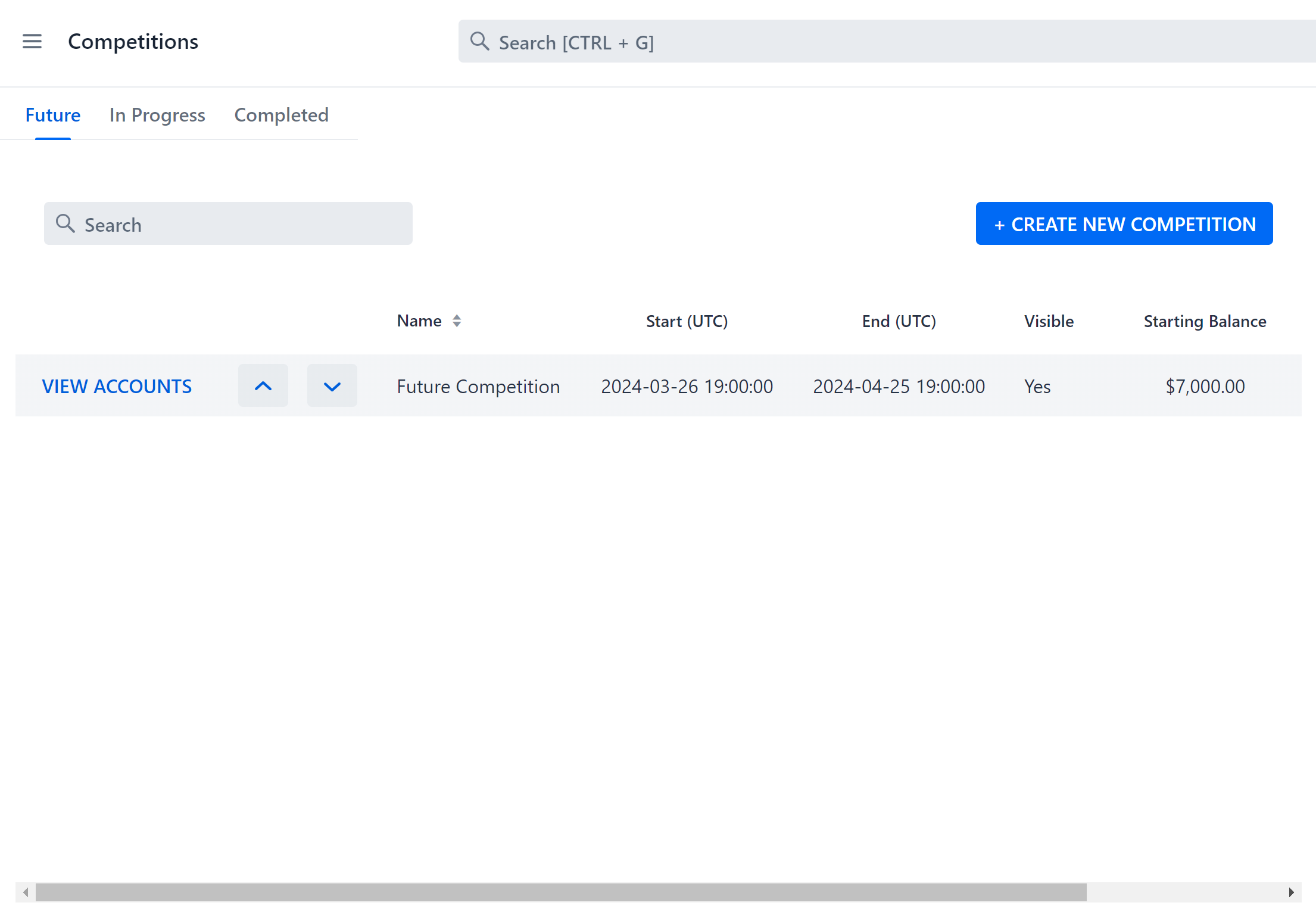This screenshot has height=915, width=1316.
Task: Open View Accounts for Future Competition
Action: tap(117, 387)
